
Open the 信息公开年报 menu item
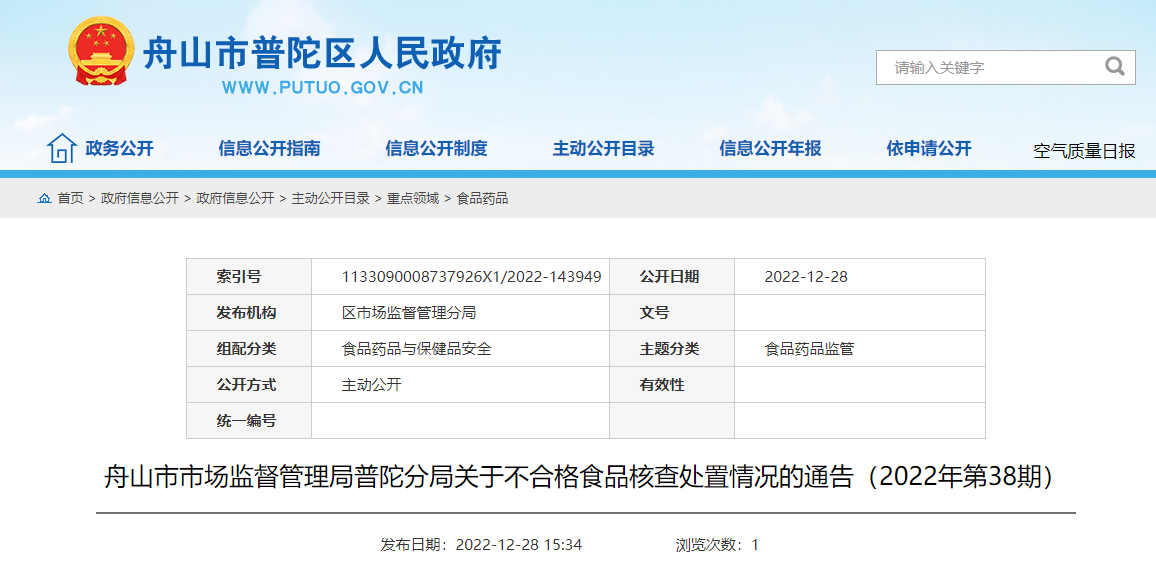pos(770,148)
